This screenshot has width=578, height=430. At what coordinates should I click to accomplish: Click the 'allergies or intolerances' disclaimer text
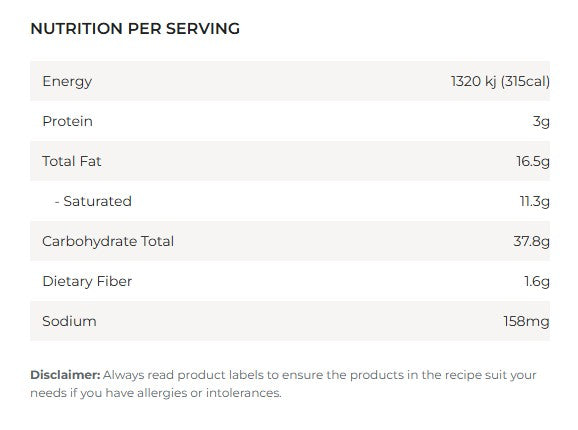pyautogui.click(x=209, y=393)
